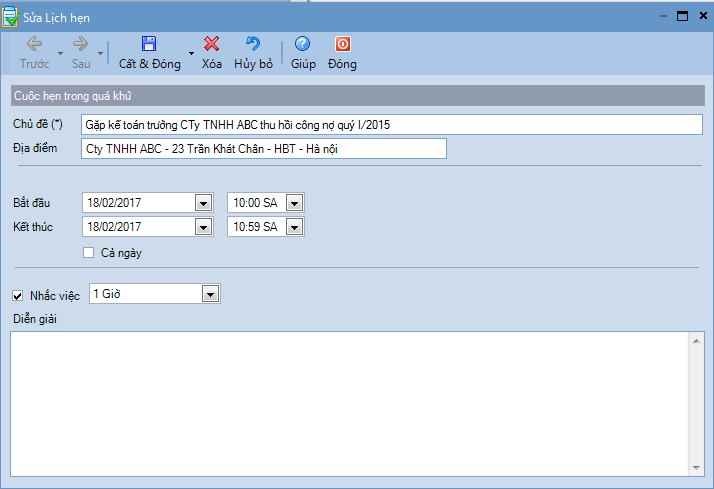Click the red Đóng close icon
This screenshot has width=714, height=489.
pyautogui.click(x=342, y=44)
